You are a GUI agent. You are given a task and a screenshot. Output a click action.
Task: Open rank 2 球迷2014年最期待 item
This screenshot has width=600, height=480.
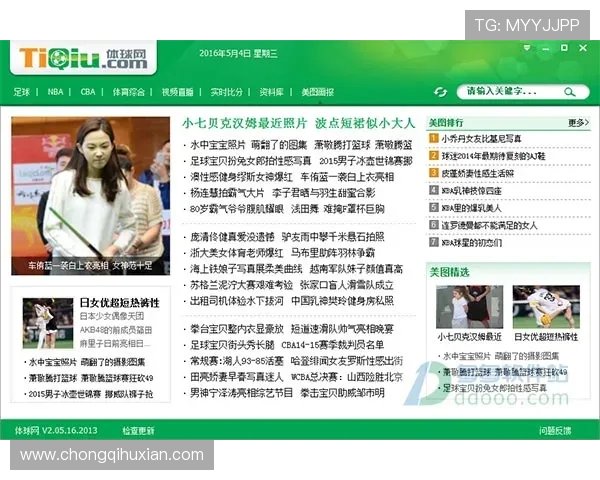pyautogui.click(x=493, y=156)
